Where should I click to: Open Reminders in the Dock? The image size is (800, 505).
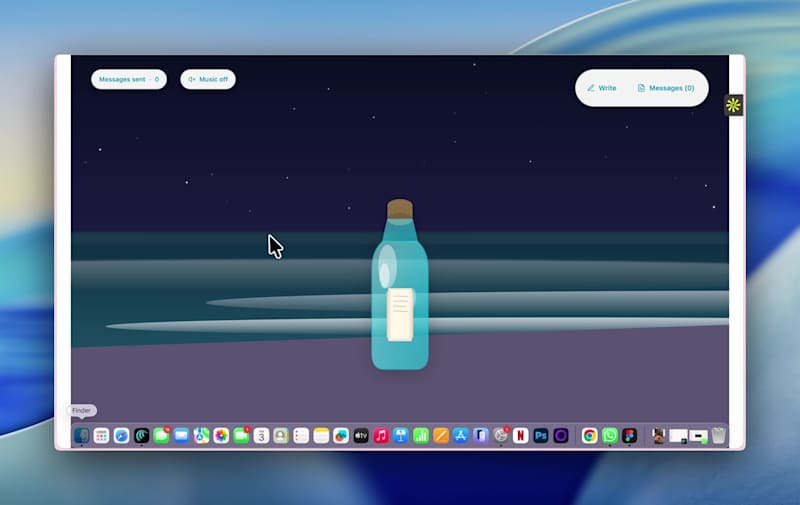(x=301, y=436)
